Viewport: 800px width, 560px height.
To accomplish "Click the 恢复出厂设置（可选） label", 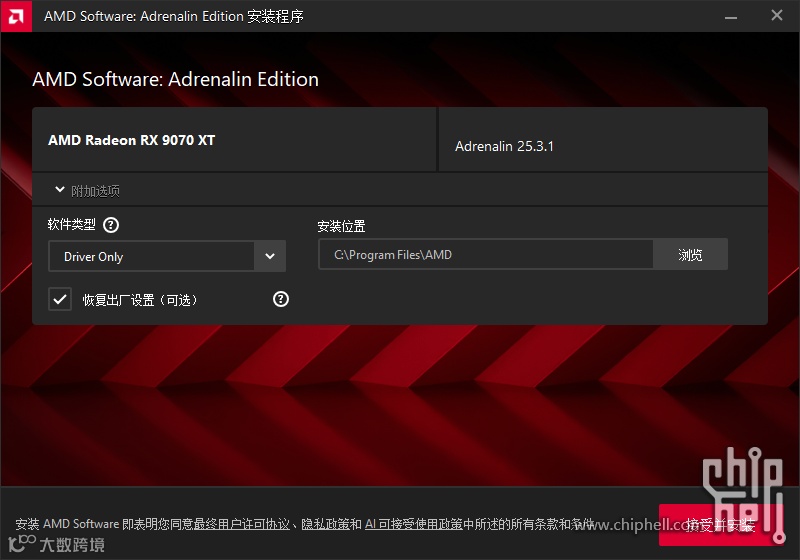I will tap(140, 300).
